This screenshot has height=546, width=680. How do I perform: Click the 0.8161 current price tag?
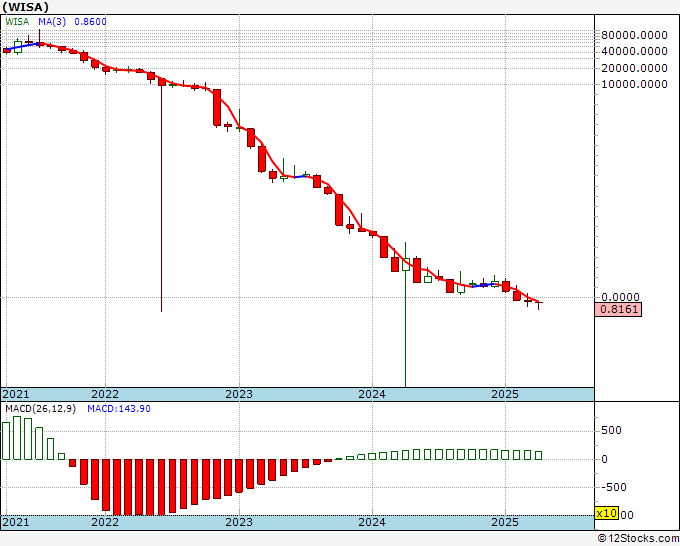point(618,310)
